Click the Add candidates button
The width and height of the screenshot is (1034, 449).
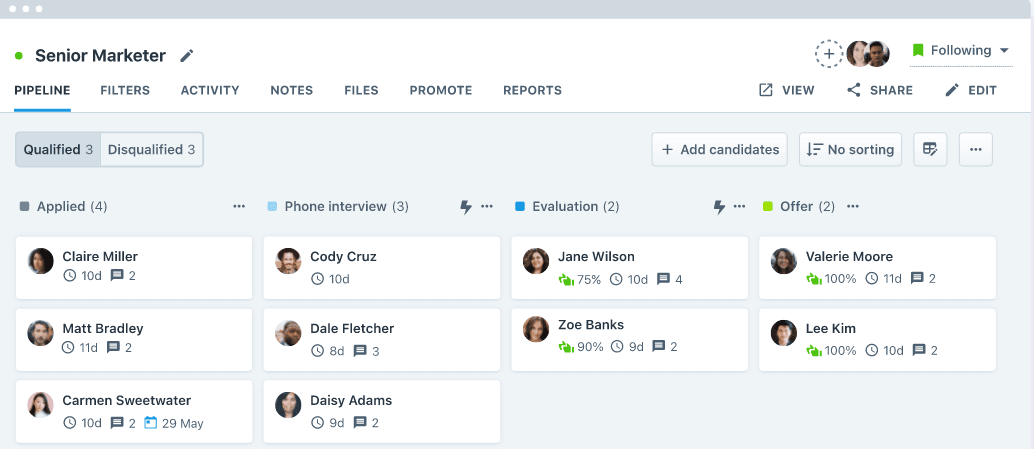pos(719,150)
